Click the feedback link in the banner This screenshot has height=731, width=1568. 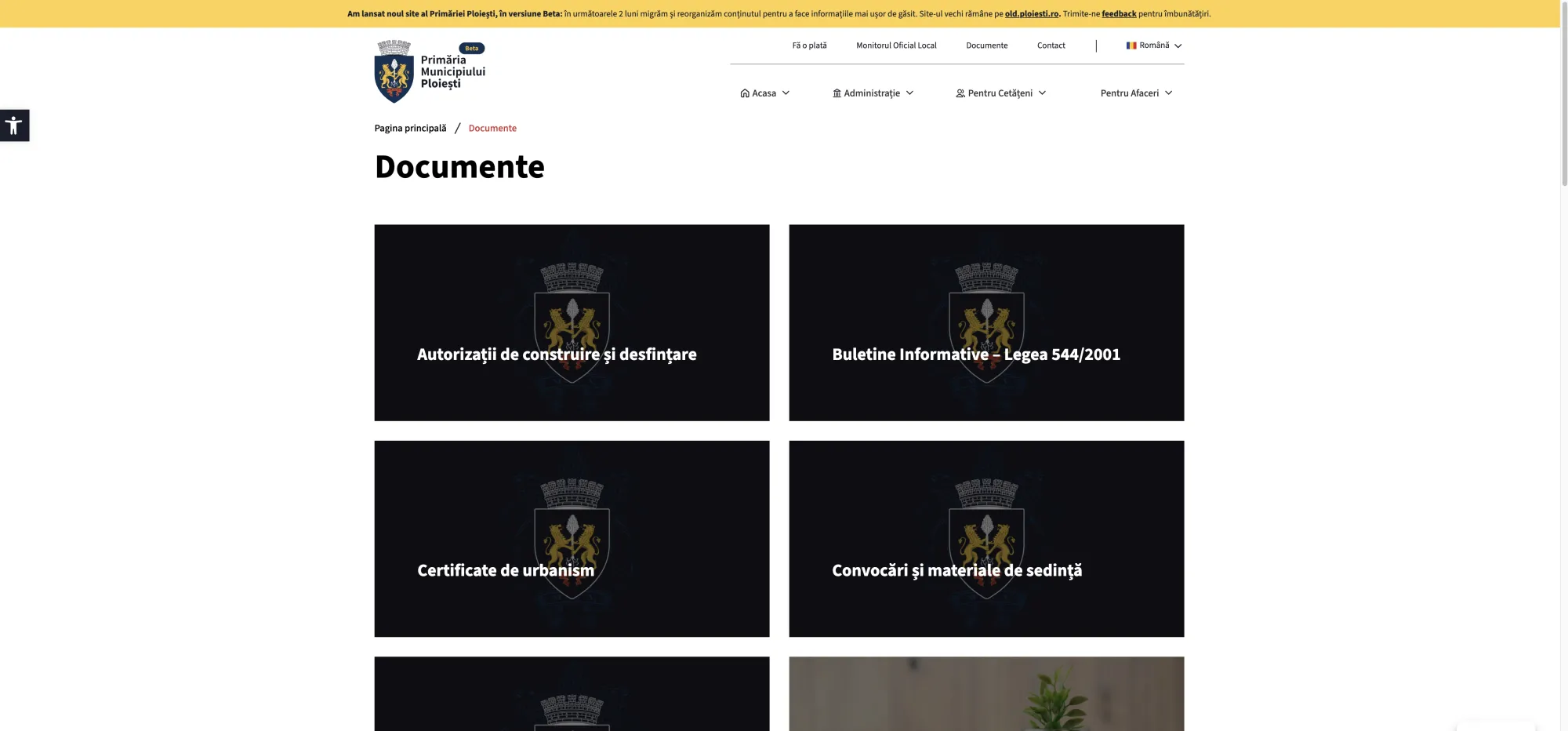(1119, 14)
